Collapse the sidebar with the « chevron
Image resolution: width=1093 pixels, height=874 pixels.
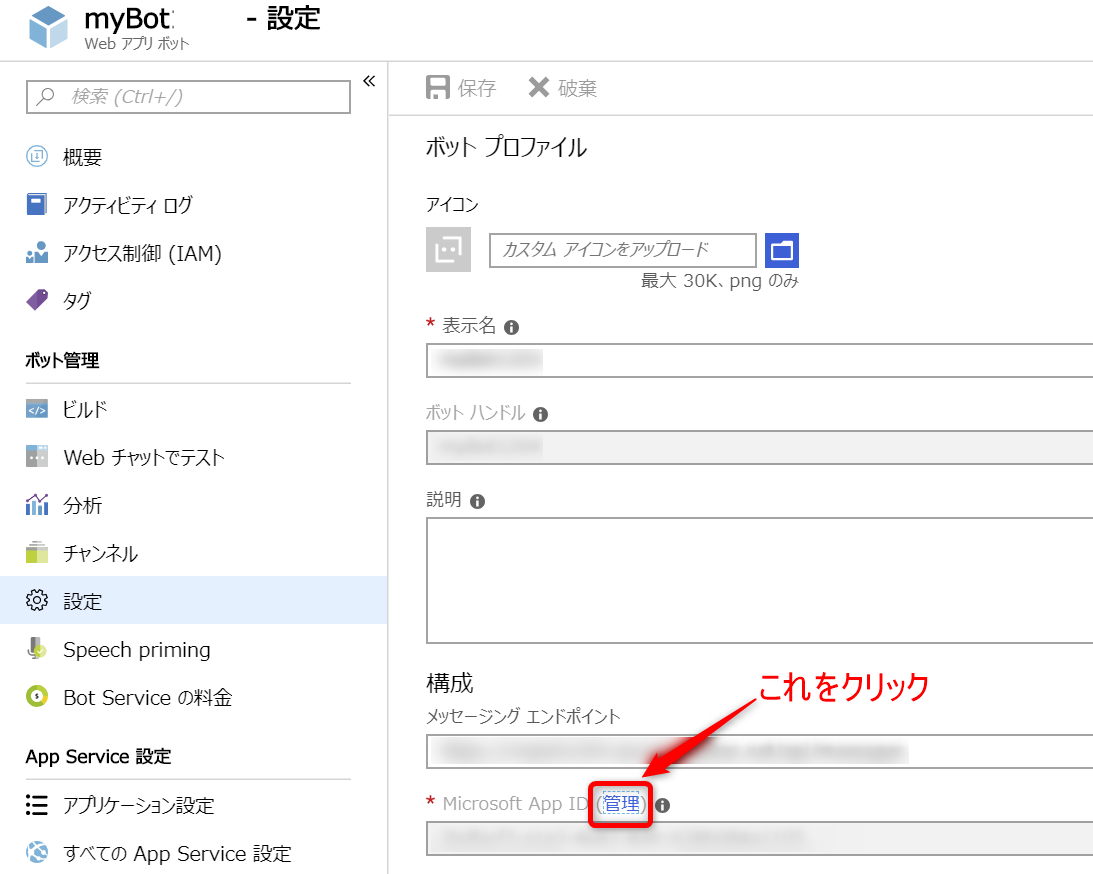pos(369,83)
